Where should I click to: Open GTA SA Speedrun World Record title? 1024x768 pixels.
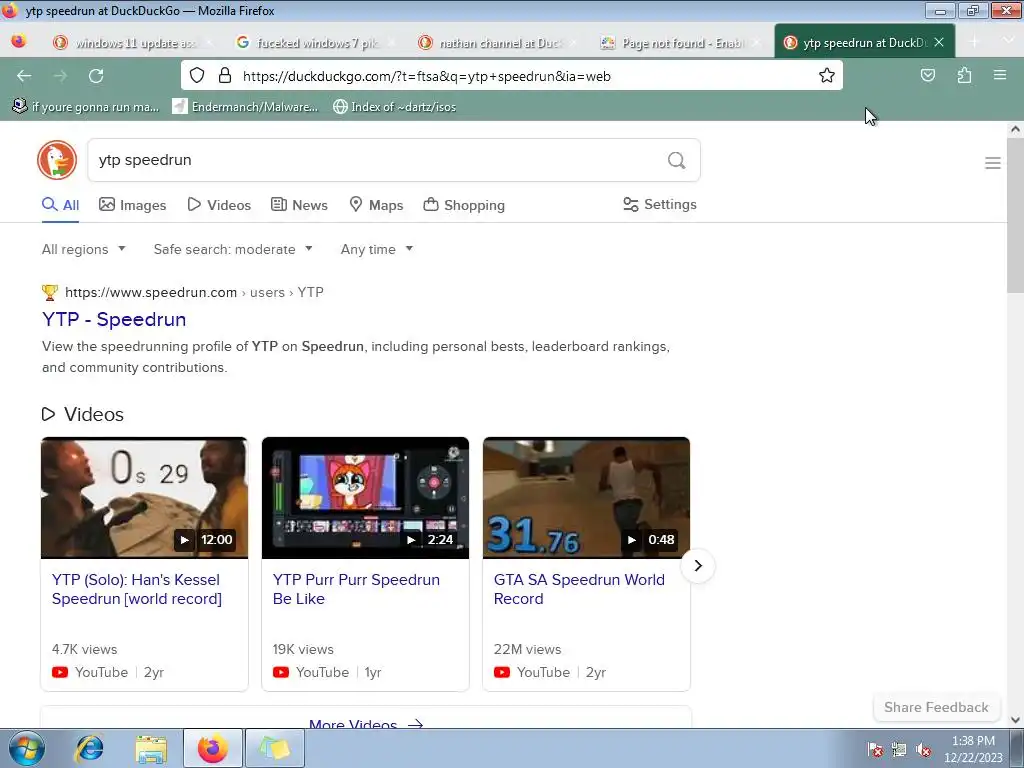[x=579, y=589]
